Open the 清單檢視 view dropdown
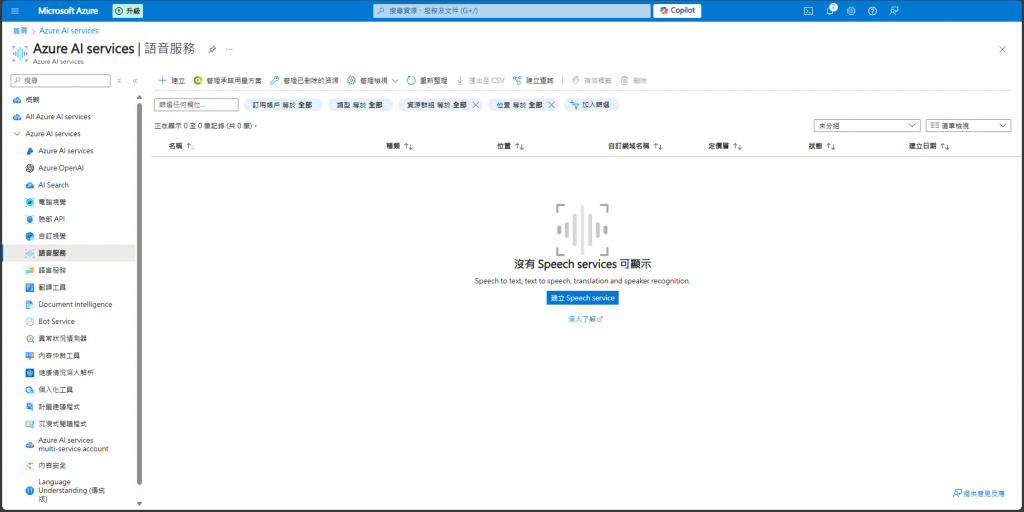The image size is (1024, 512). point(968,125)
